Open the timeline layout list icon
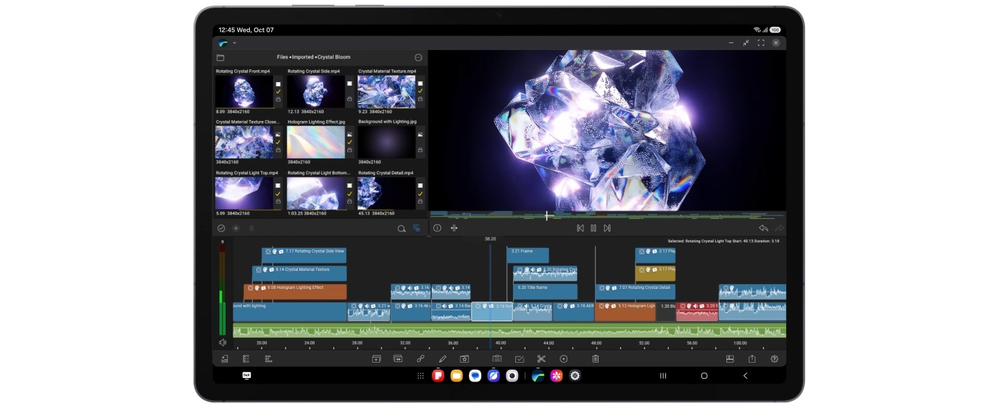The height and width of the screenshot is (403, 1000). pyautogui.click(x=268, y=359)
